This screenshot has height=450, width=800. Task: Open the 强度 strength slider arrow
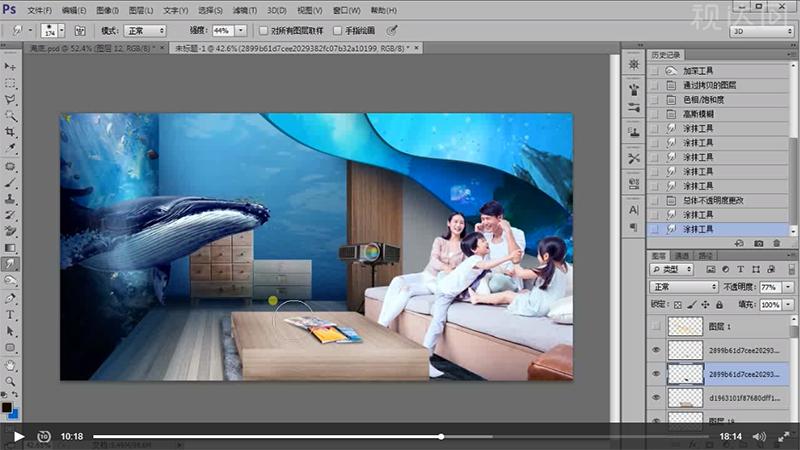241,31
